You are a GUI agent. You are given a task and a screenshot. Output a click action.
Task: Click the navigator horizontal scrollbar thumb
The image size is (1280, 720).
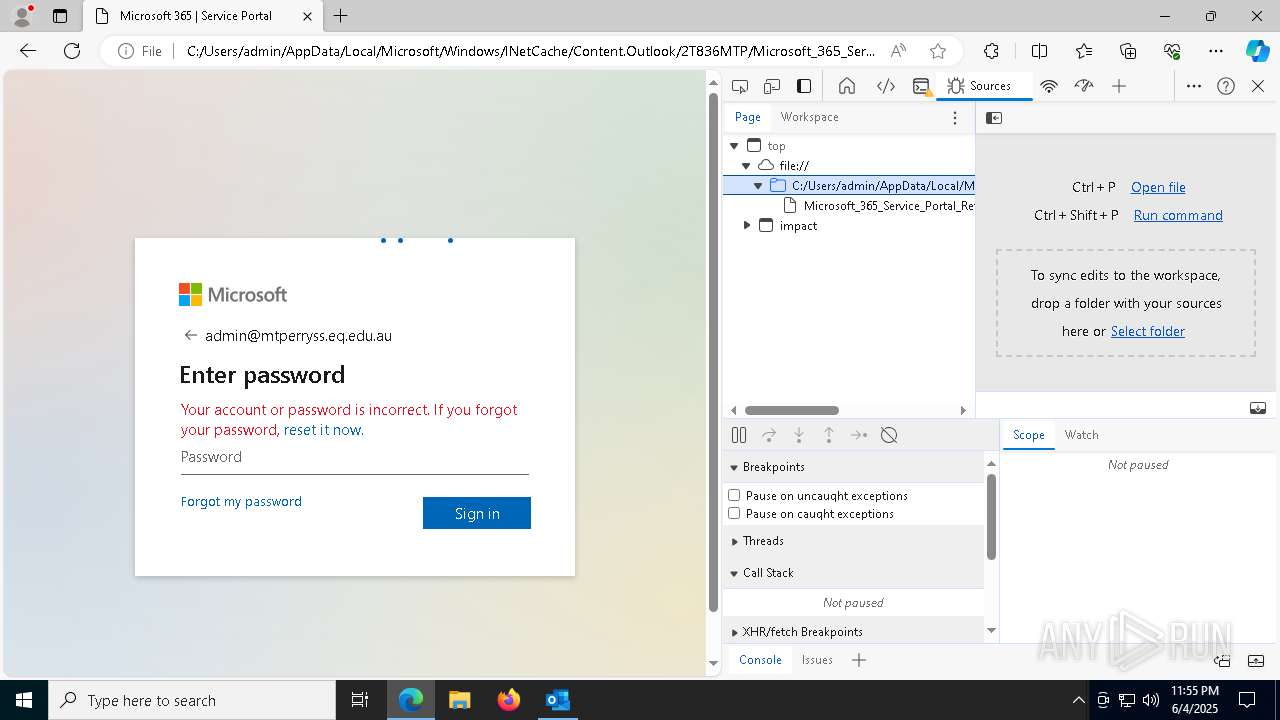[792, 410]
